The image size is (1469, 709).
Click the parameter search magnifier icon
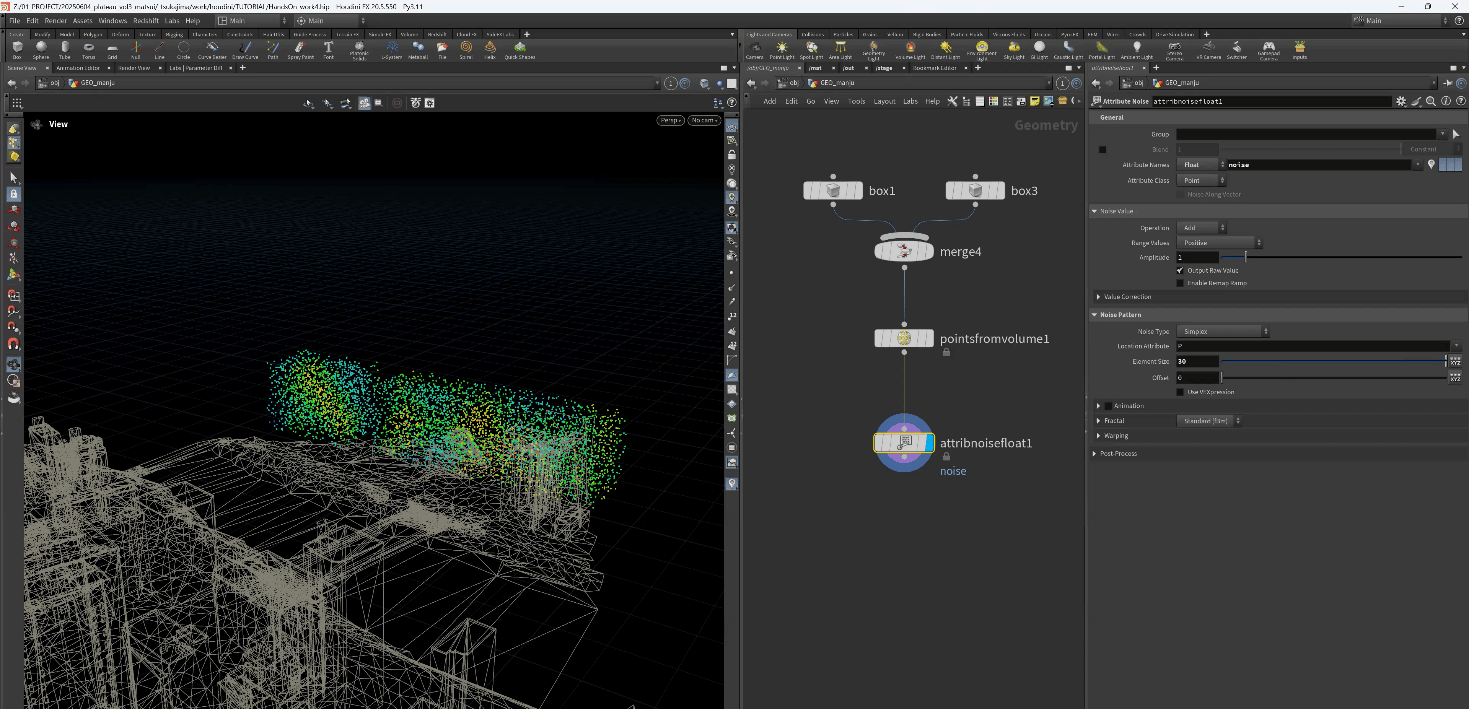click(1431, 101)
